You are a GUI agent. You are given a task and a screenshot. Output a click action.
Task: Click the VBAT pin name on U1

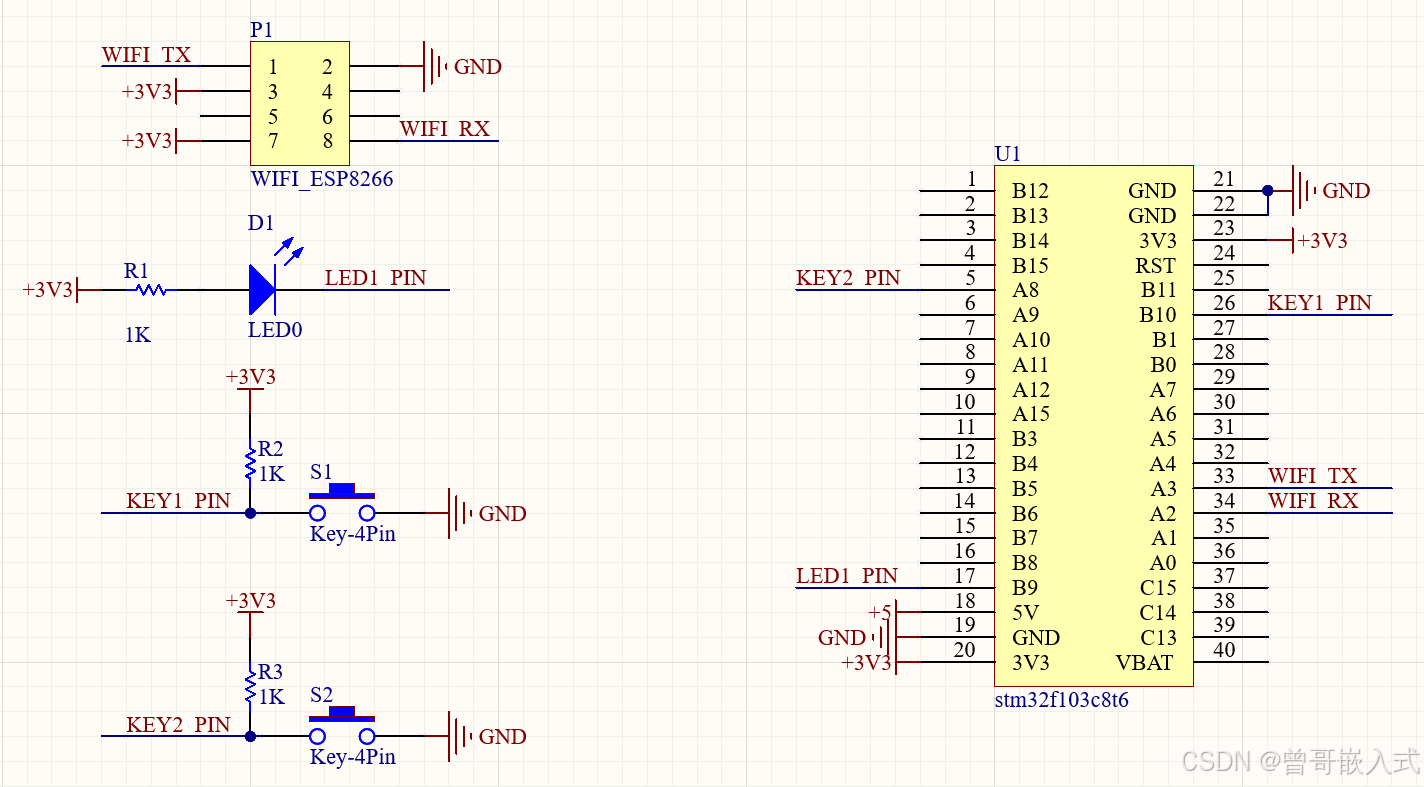pyautogui.click(x=1146, y=663)
